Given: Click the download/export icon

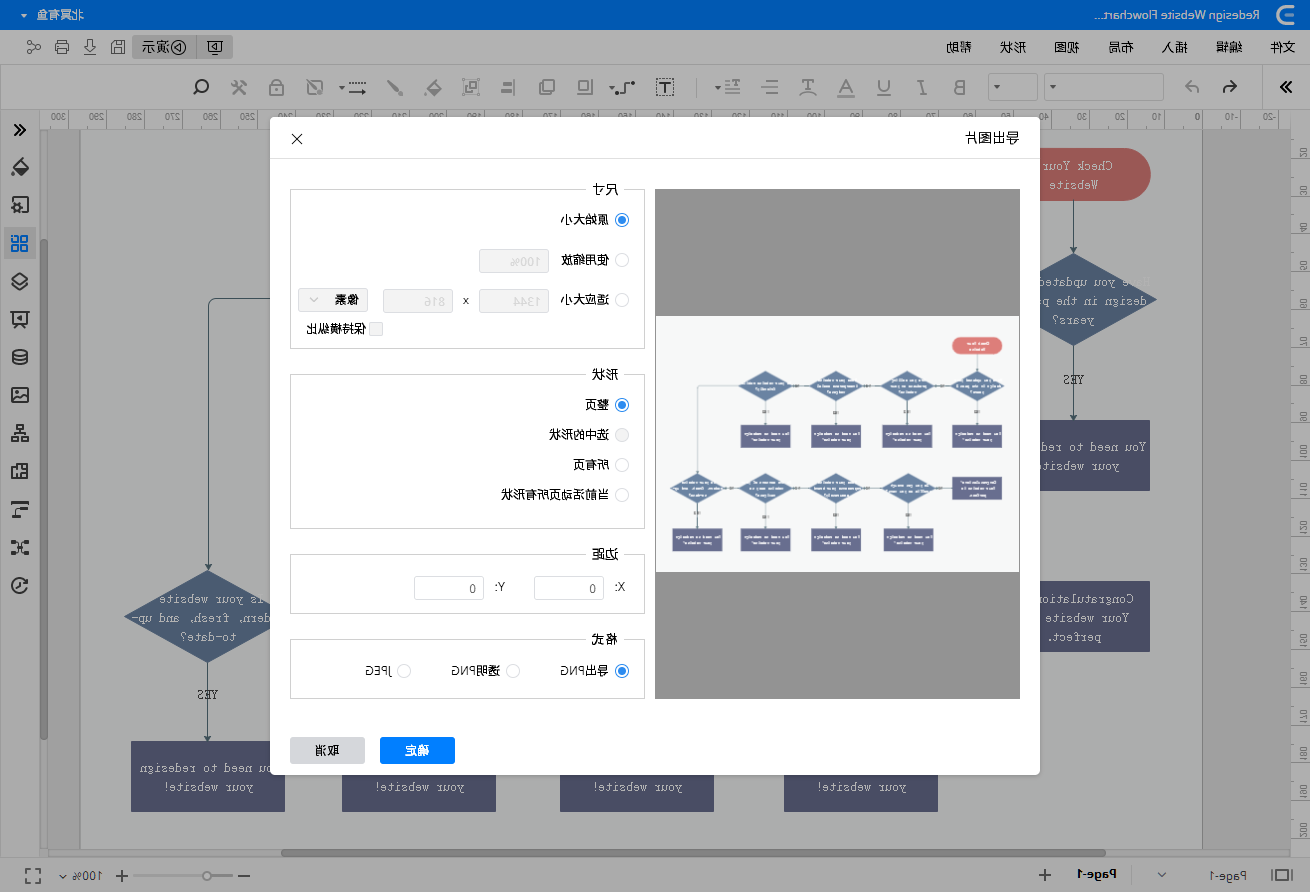Looking at the screenshot, I should click(90, 47).
